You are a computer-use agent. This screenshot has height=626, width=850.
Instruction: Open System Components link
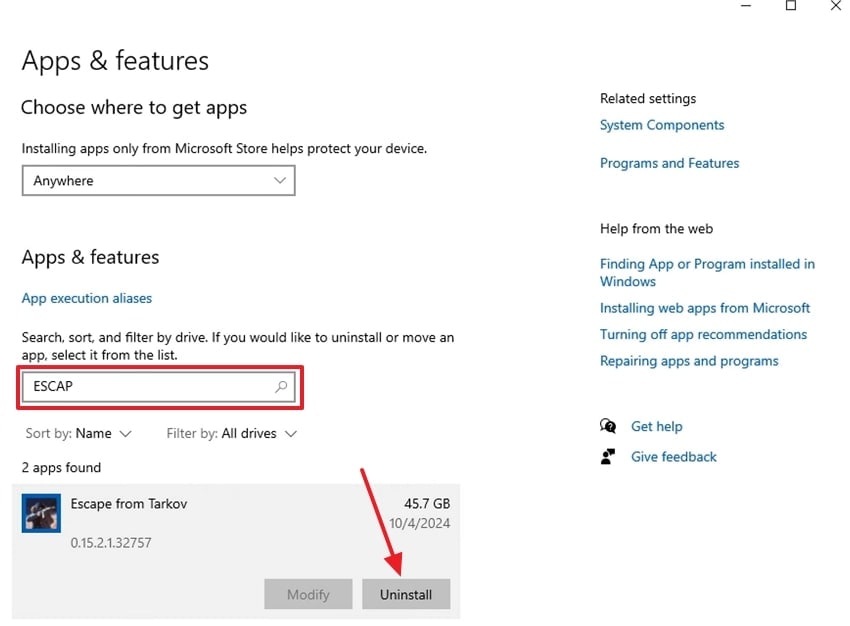(x=662, y=125)
